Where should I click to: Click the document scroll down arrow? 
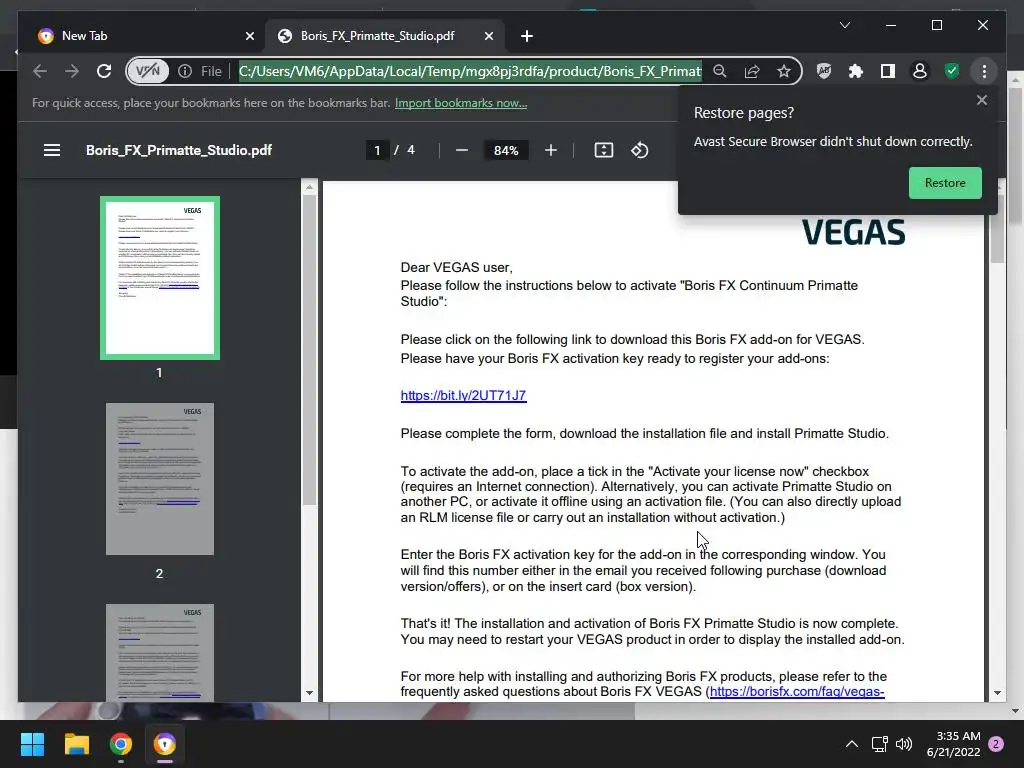[997, 693]
